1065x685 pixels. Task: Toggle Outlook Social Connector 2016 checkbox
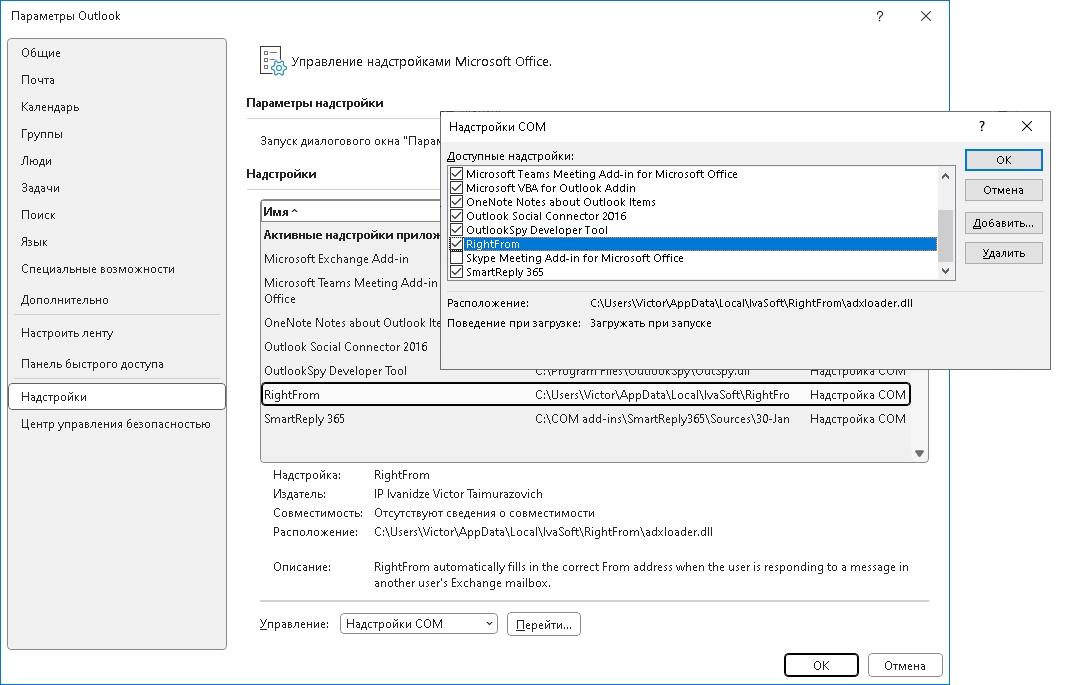[x=456, y=216]
